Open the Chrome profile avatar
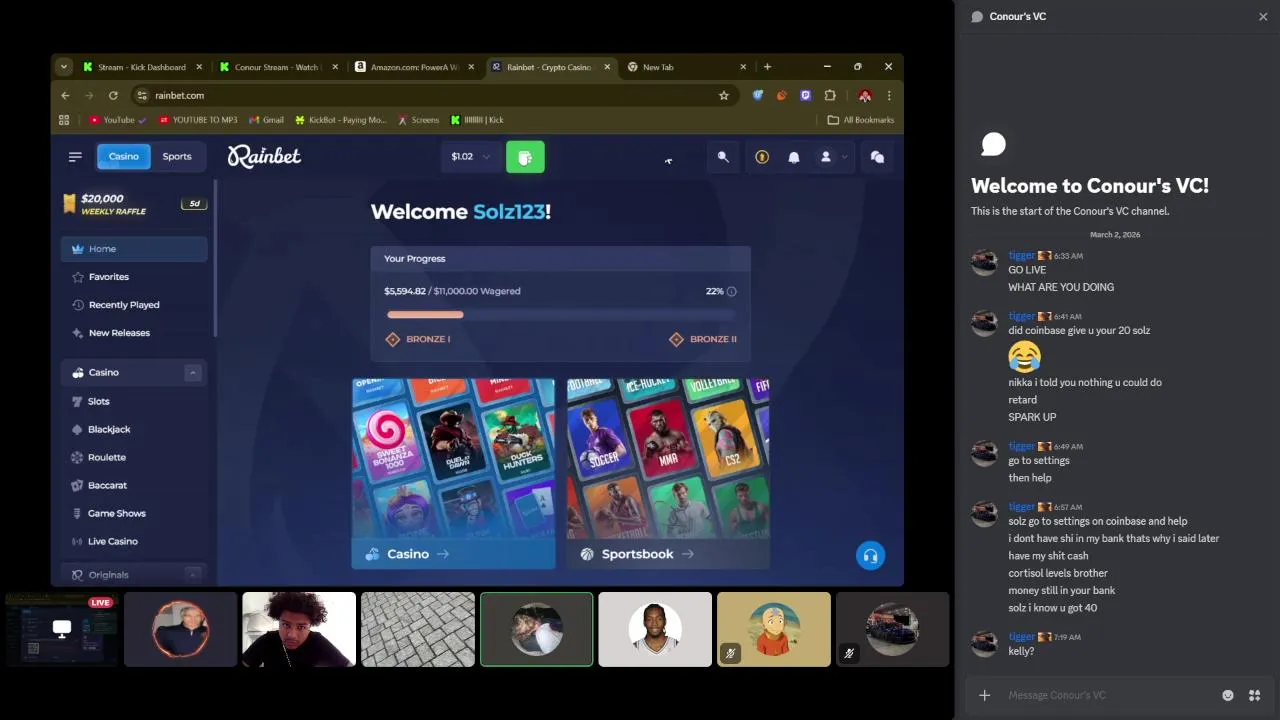Viewport: 1280px width, 720px height. click(865, 95)
